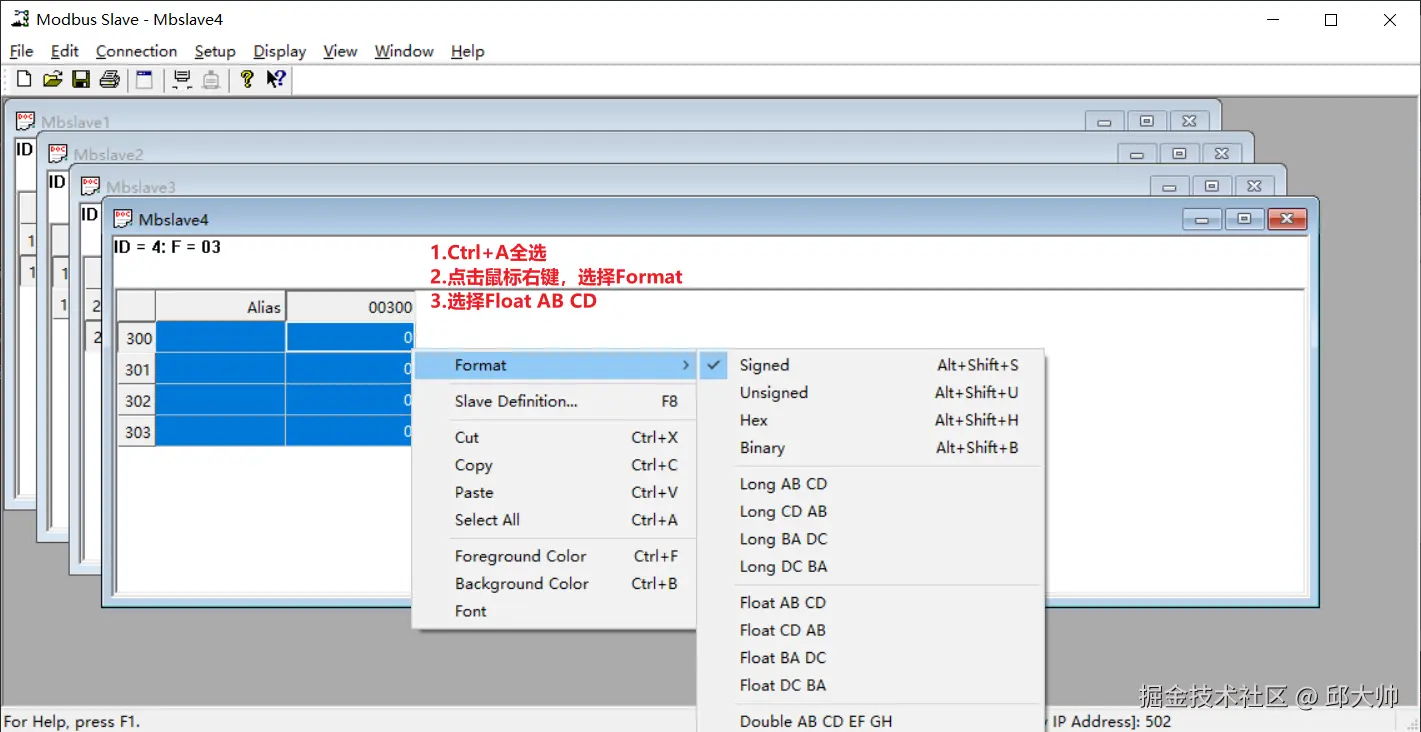Maximize the main Modbus Slave window
The width and height of the screenshot is (1421, 732).
point(1331,20)
